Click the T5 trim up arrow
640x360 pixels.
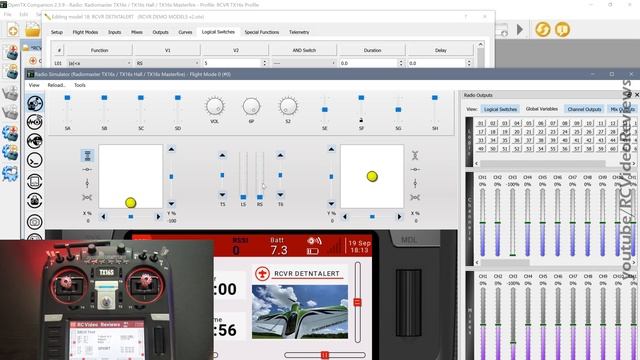(222, 155)
